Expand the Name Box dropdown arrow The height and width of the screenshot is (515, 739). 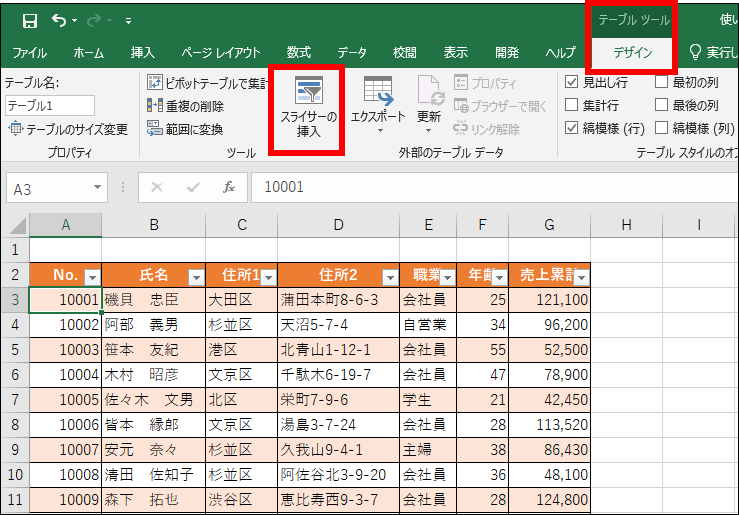97,187
